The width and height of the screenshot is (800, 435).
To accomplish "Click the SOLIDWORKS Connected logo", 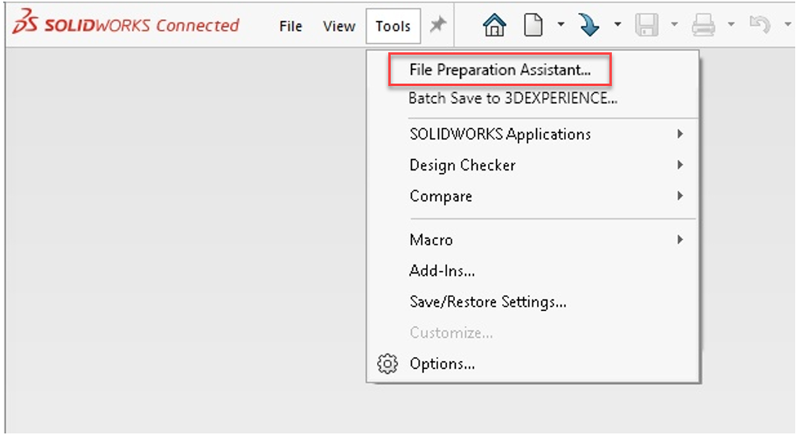I will click(x=126, y=26).
